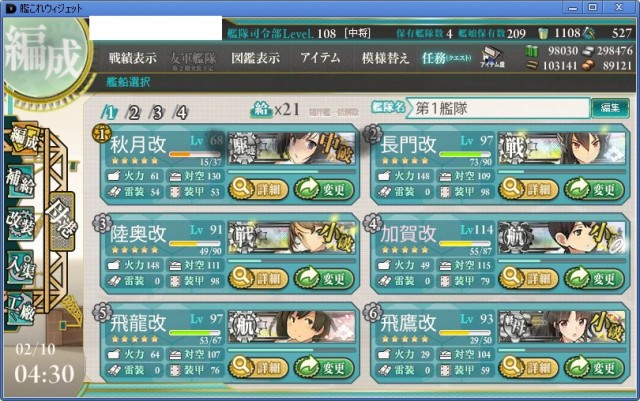The image size is (640, 401).
Task: Open the アイテム屋 item shop icon
Action: pyautogui.click(x=493, y=57)
